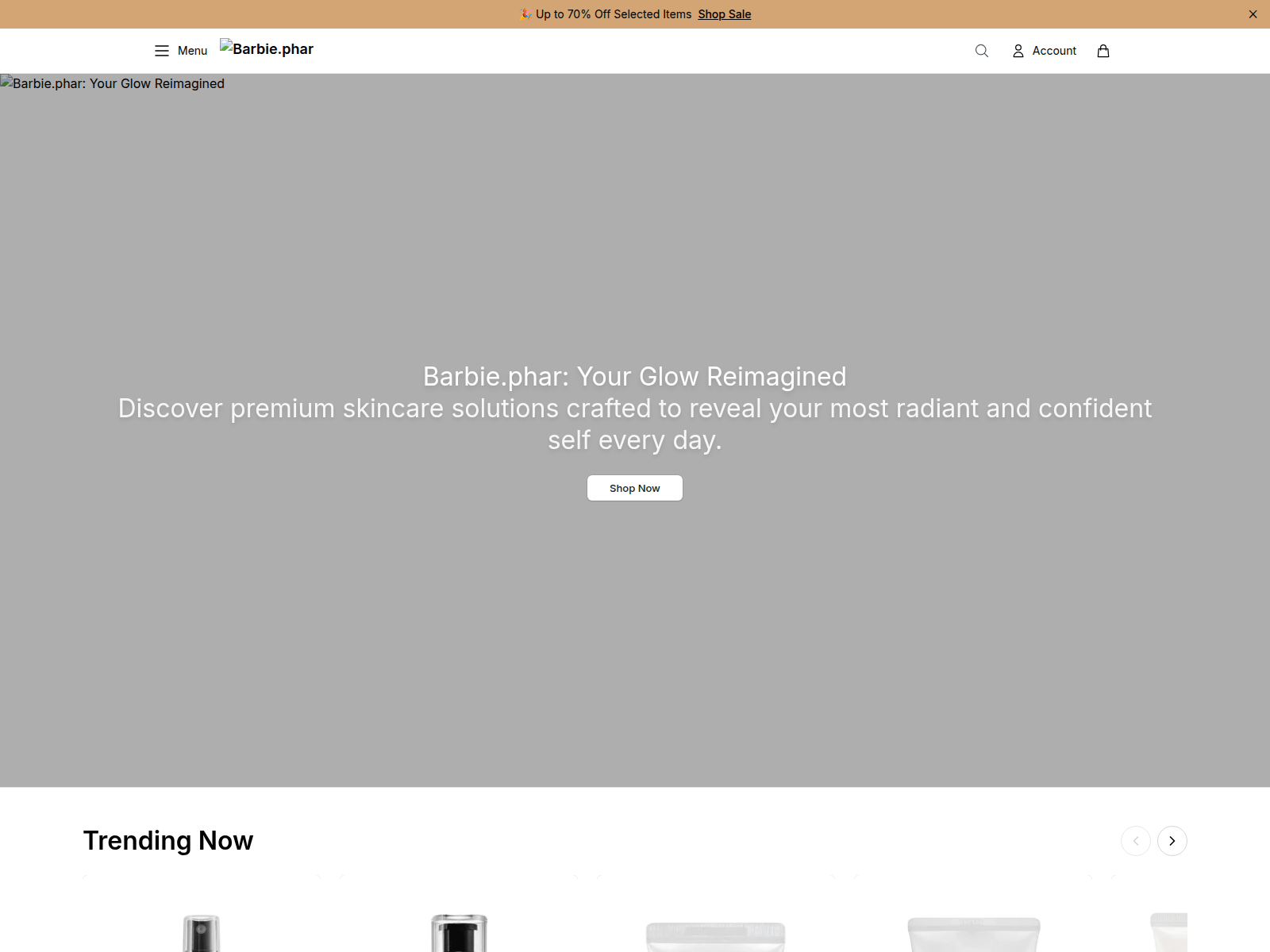
Task: Open fourth trending product pouch thumbnail
Action: coord(973,935)
